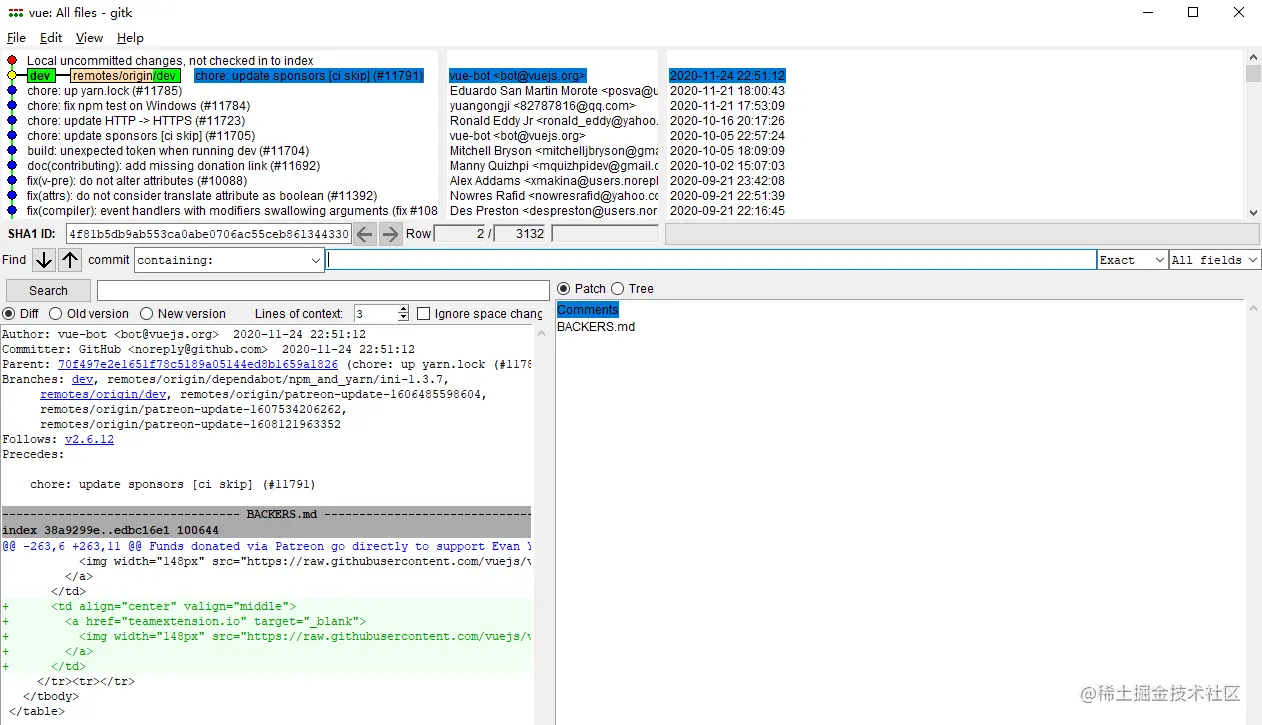Open the All fields dropdown

(1215, 260)
